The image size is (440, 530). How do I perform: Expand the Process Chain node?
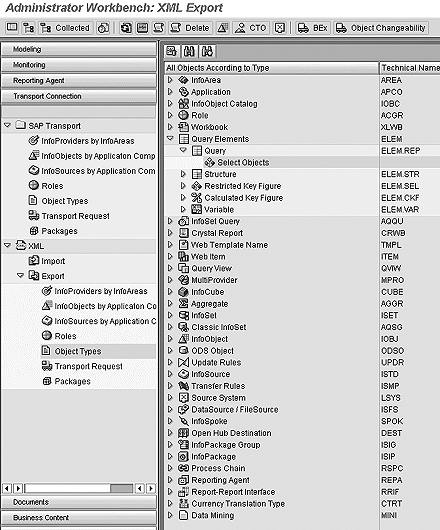click(170, 468)
